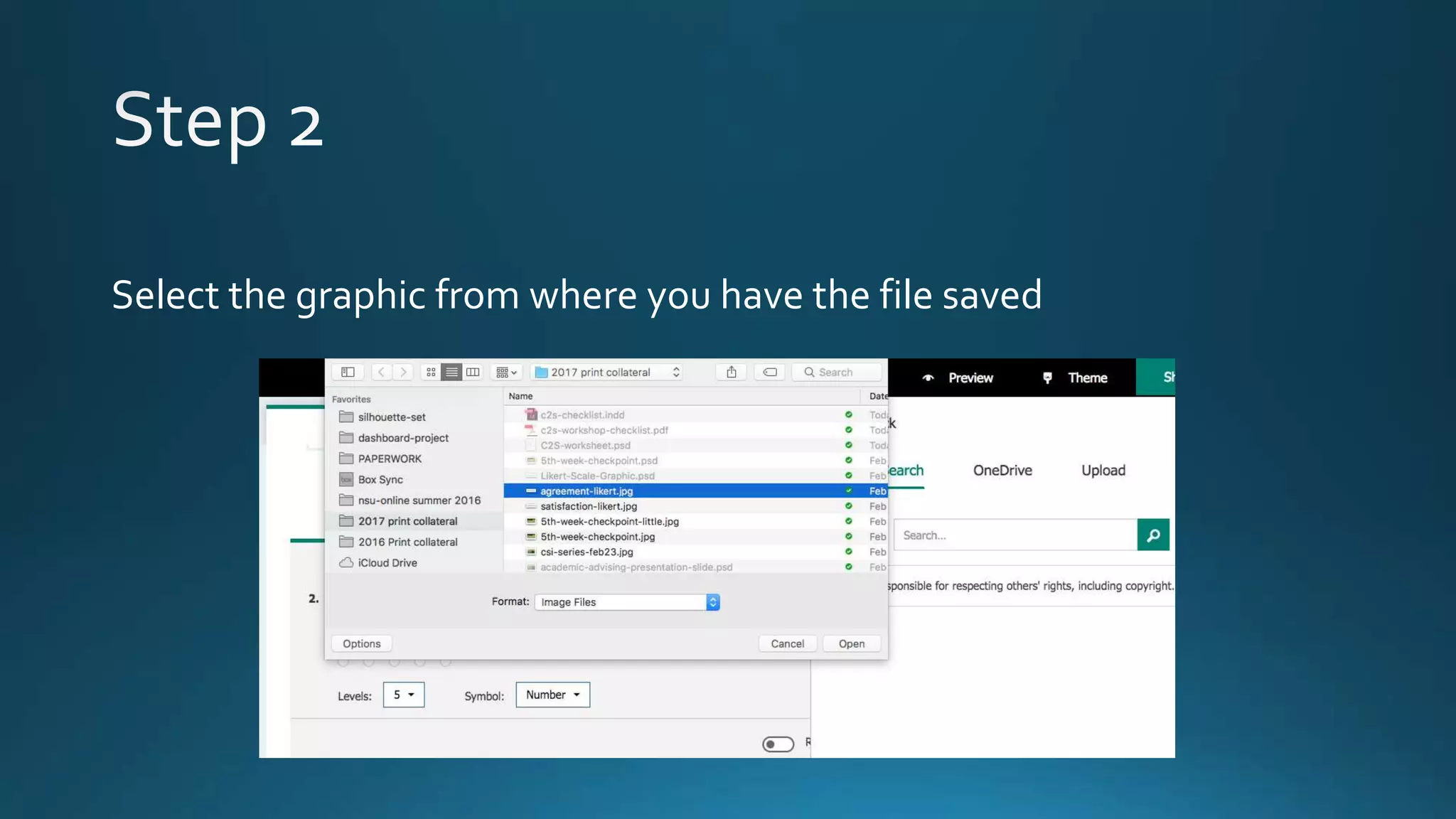Screen dimensions: 1456x819
Task: Click the Cancel button
Action: (787, 643)
